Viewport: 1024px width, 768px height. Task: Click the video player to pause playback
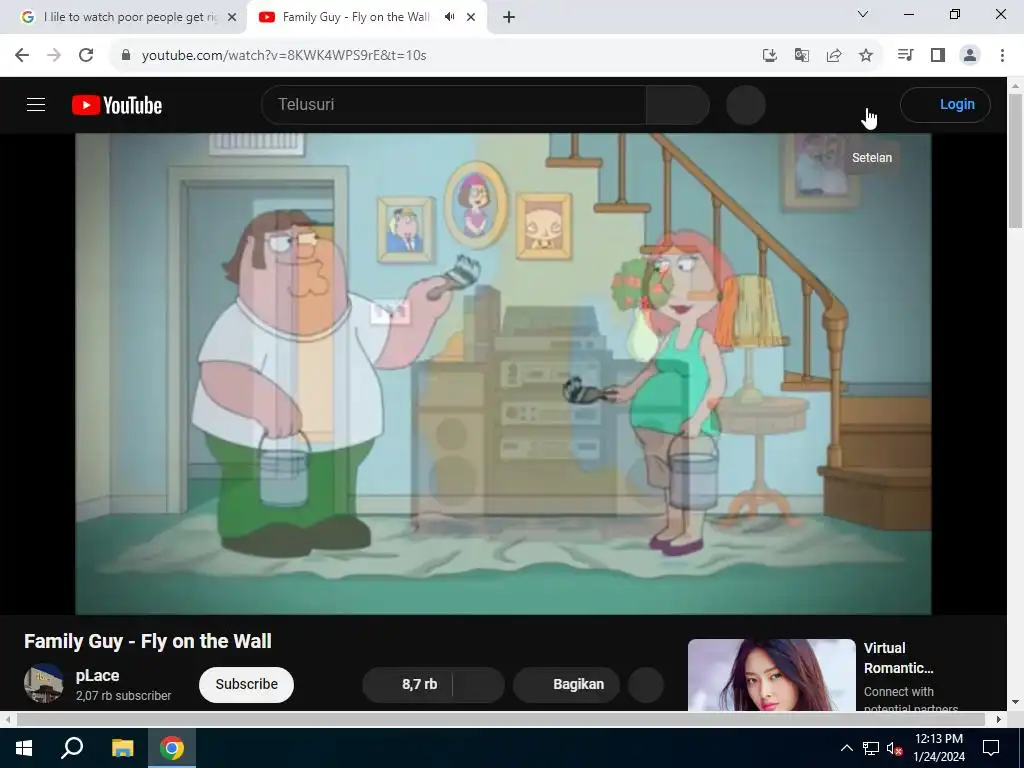(x=503, y=374)
